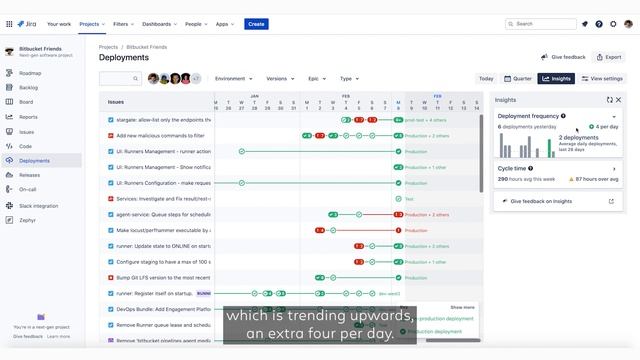Open the external link icon for insights feedback
The width and height of the screenshot is (640, 360).
click(x=611, y=201)
